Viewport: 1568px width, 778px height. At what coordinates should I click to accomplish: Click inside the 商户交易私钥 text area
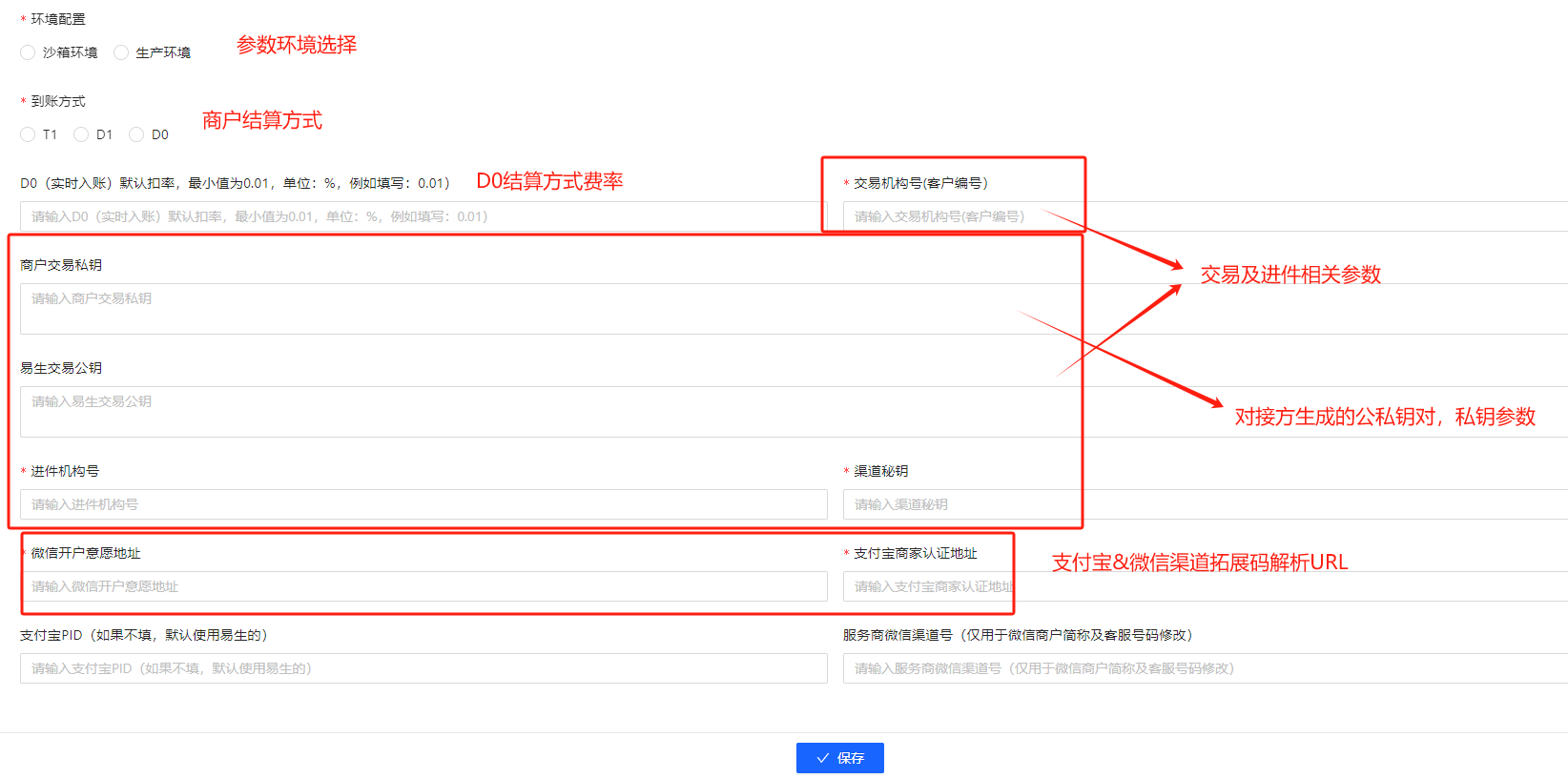click(x=544, y=309)
